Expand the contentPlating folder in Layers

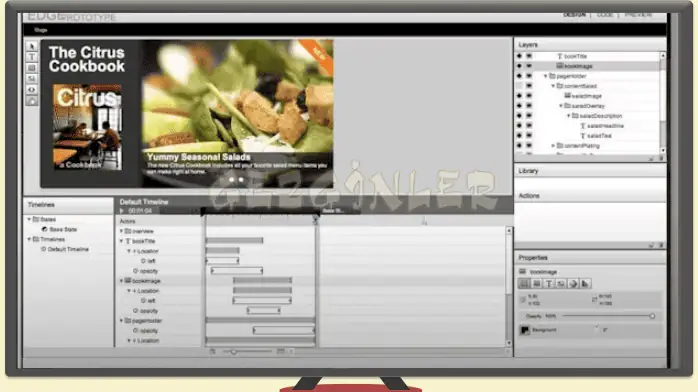(553, 145)
